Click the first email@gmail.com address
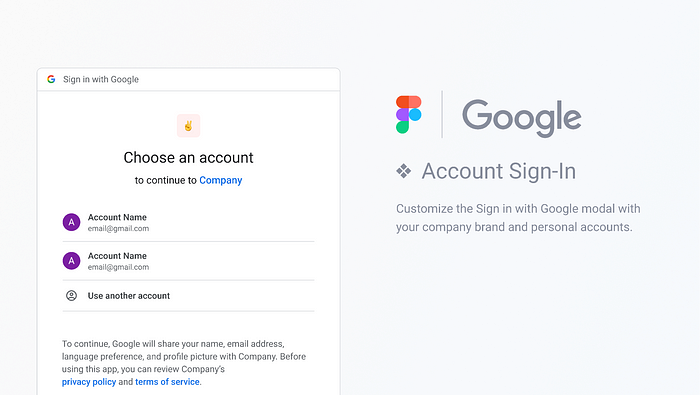The image size is (700, 395). click(x=118, y=229)
